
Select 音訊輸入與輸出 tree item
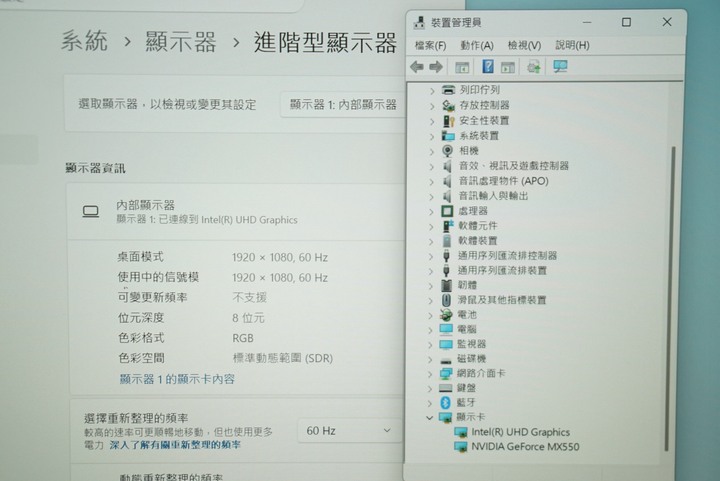tap(493, 196)
